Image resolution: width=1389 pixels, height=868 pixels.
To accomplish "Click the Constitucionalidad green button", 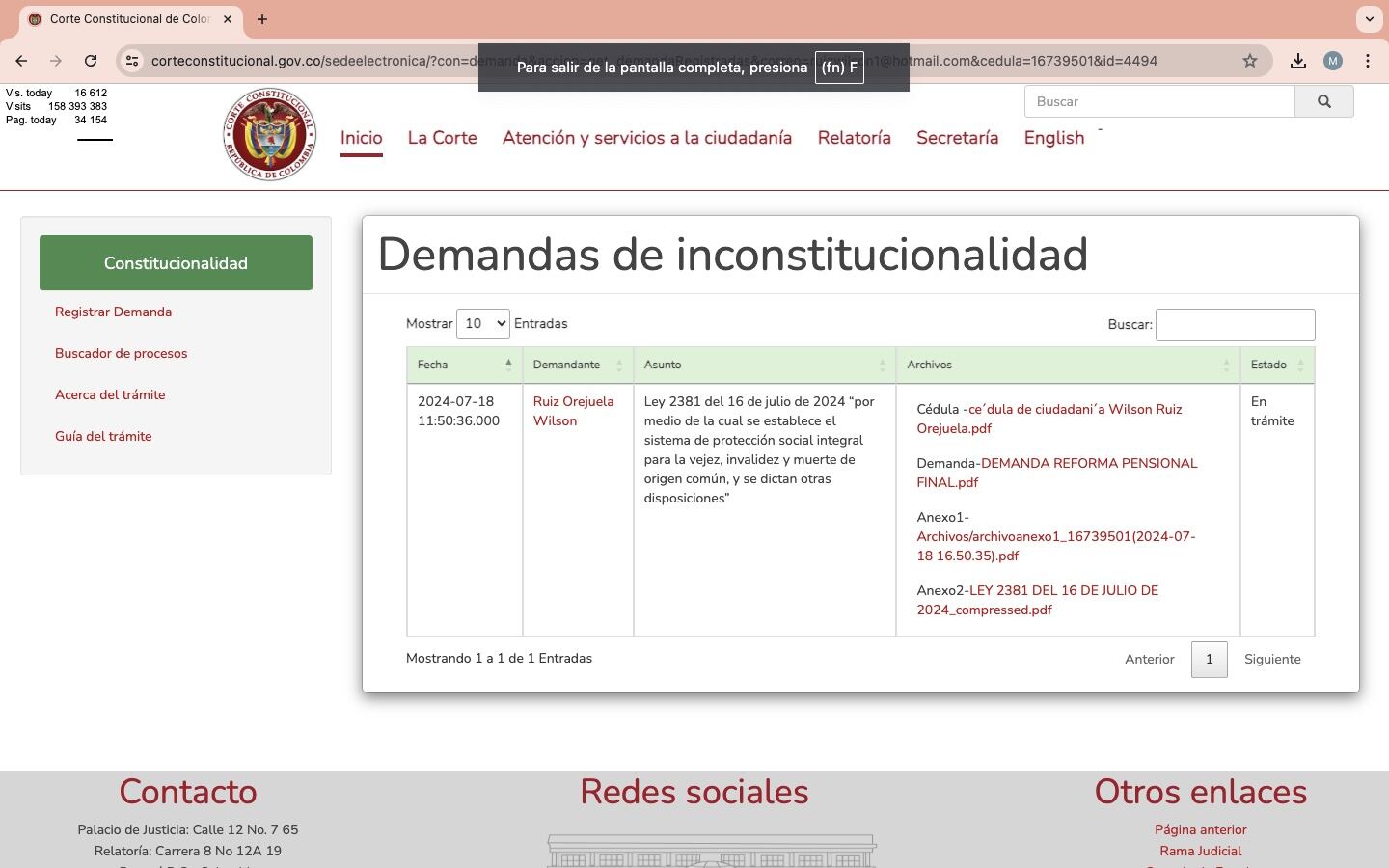I will [176, 262].
